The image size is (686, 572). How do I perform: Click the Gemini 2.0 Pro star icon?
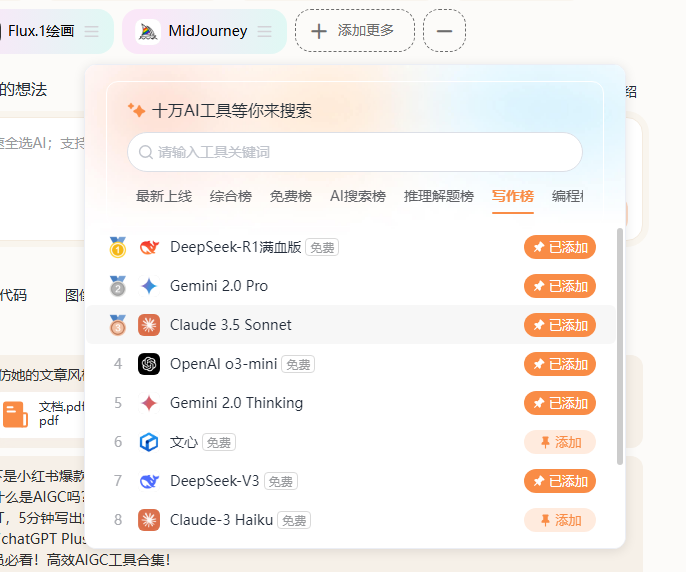[149, 286]
